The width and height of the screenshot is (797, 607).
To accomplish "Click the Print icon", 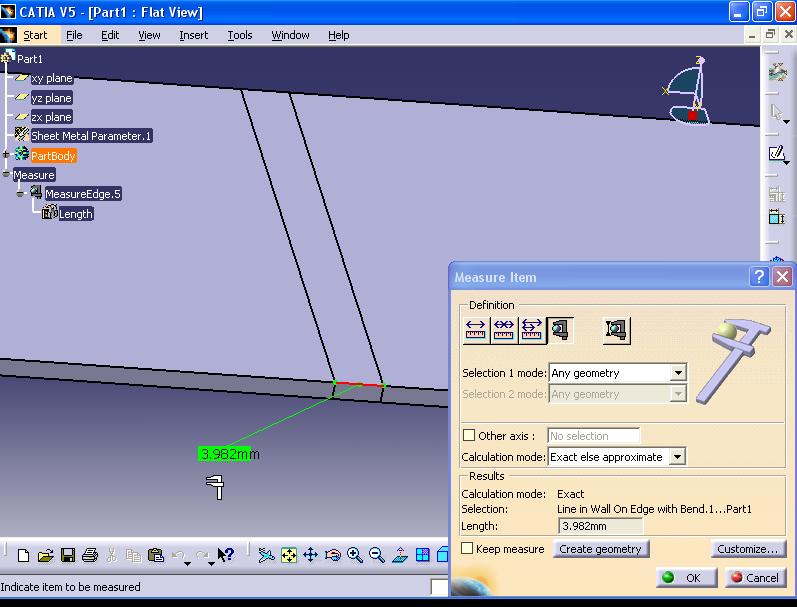I will pyautogui.click(x=90, y=555).
